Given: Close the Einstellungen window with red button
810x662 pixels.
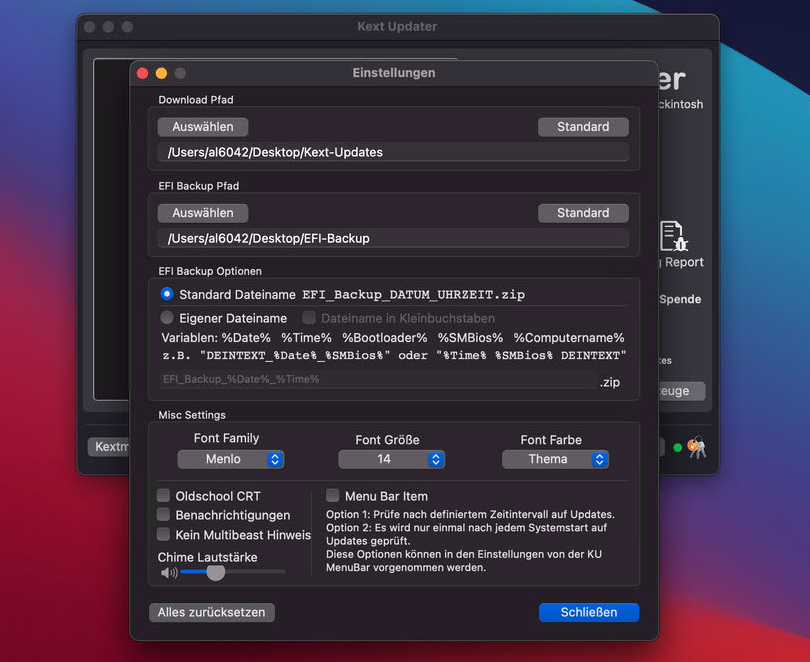Looking at the screenshot, I should [x=143, y=73].
